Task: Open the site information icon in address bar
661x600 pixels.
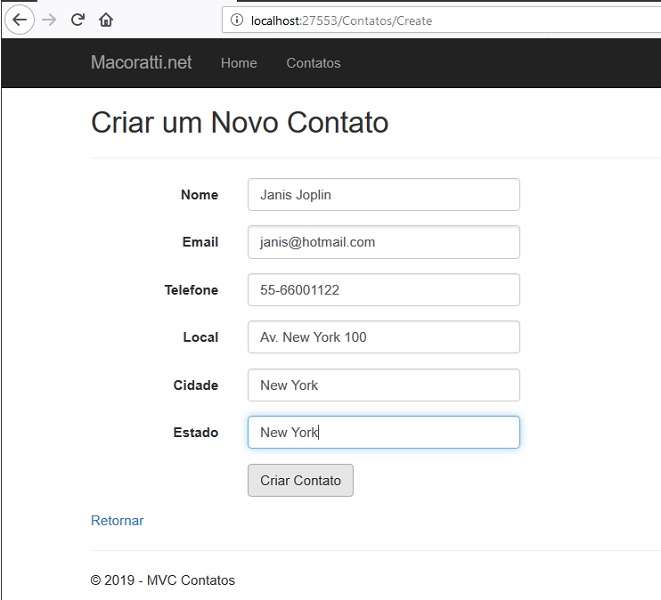Action: click(x=237, y=20)
